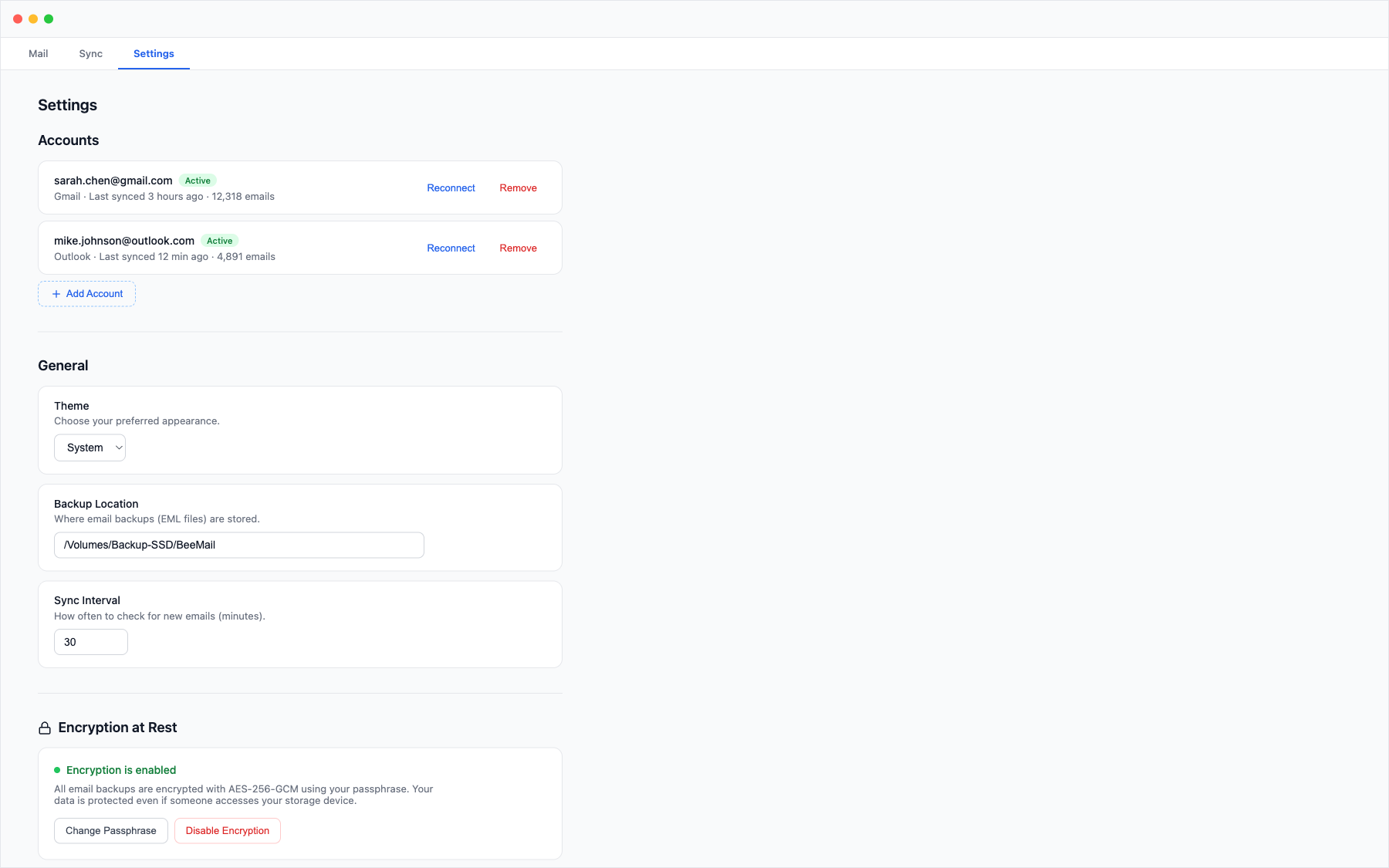Click Disable Encryption
This screenshot has height=868, width=1389.
pyautogui.click(x=227, y=831)
